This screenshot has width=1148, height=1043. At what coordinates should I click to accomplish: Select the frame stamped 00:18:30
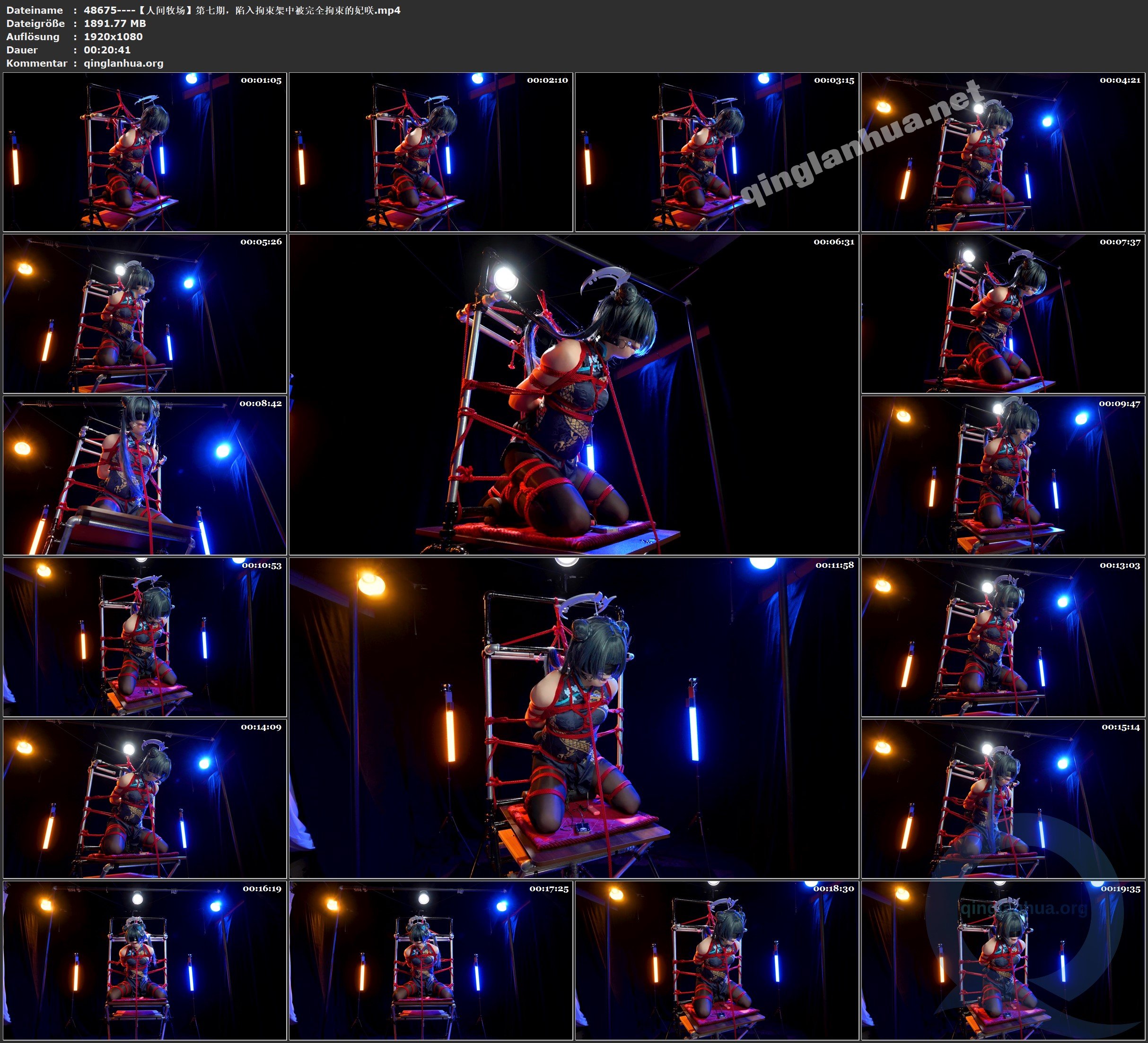pyautogui.click(x=716, y=960)
